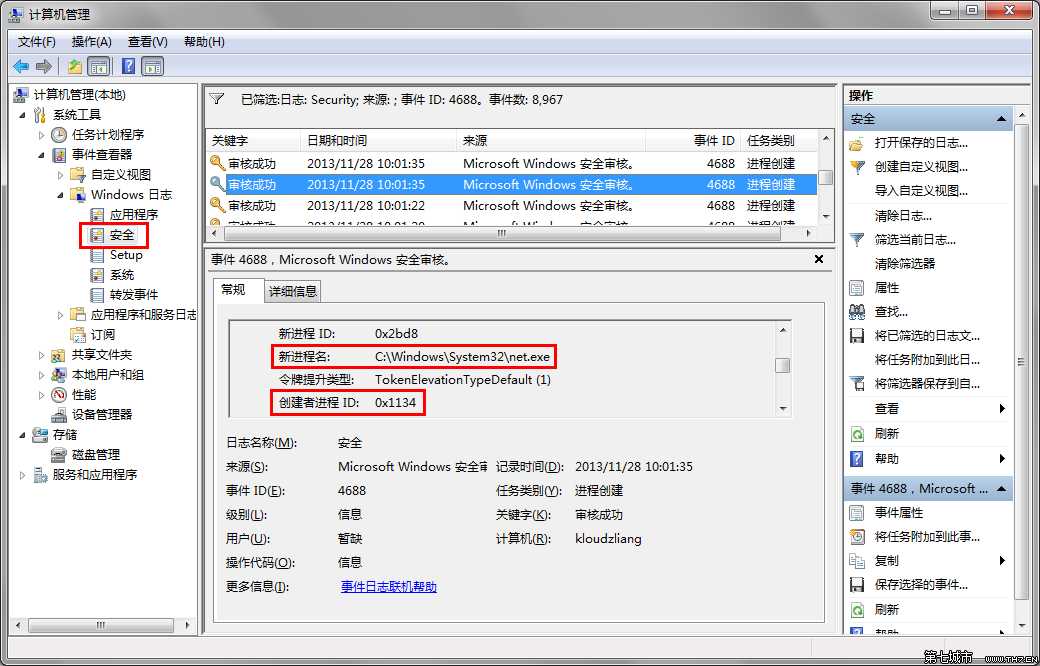Expand the 本地用户和组 node arrow
This screenshot has width=1040, height=666.
[x=42, y=375]
